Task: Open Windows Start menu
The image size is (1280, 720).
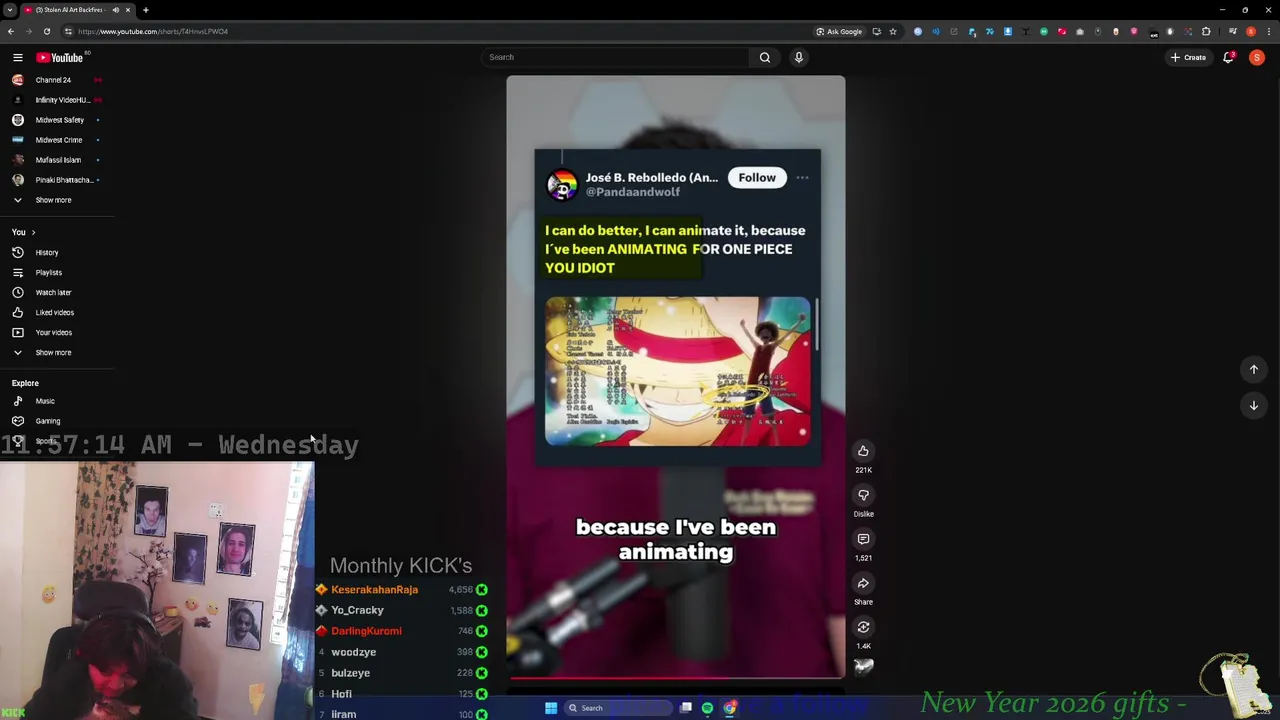Action: point(550,708)
